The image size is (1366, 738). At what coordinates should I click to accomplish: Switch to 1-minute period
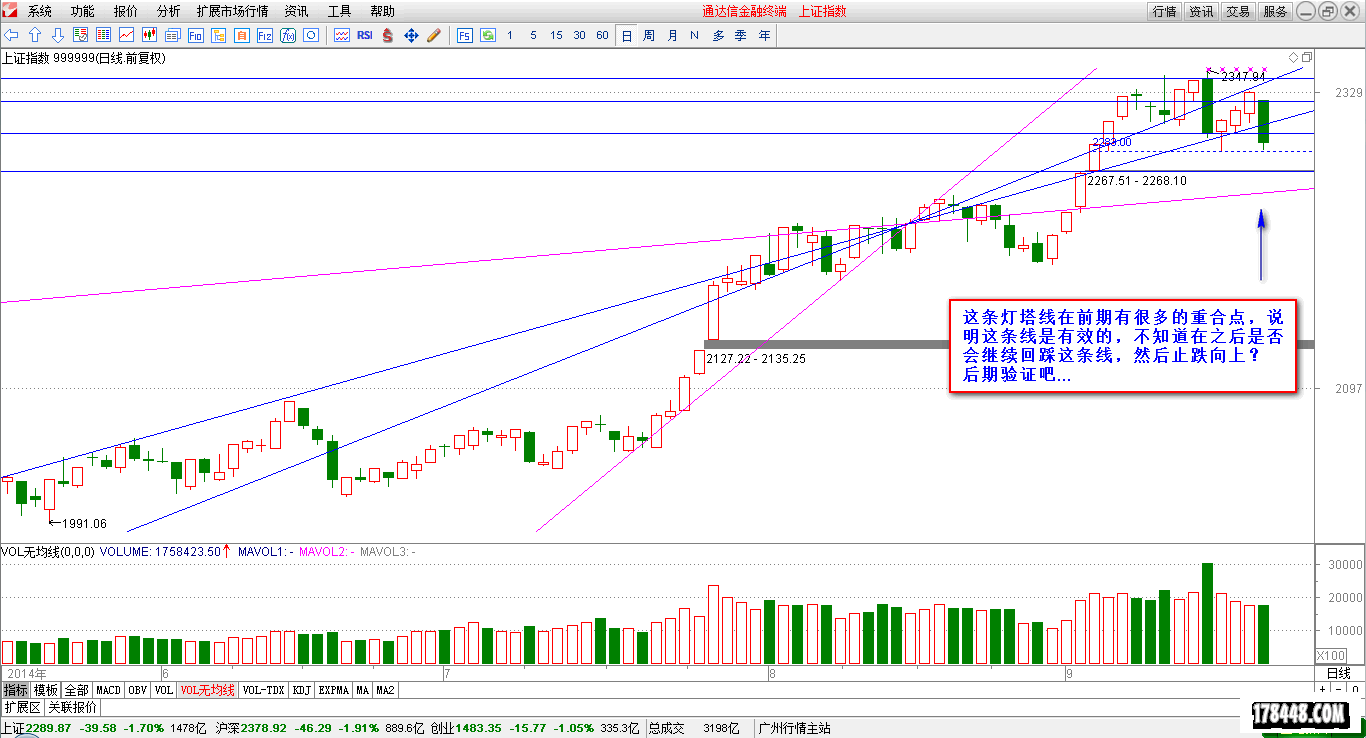[x=510, y=35]
